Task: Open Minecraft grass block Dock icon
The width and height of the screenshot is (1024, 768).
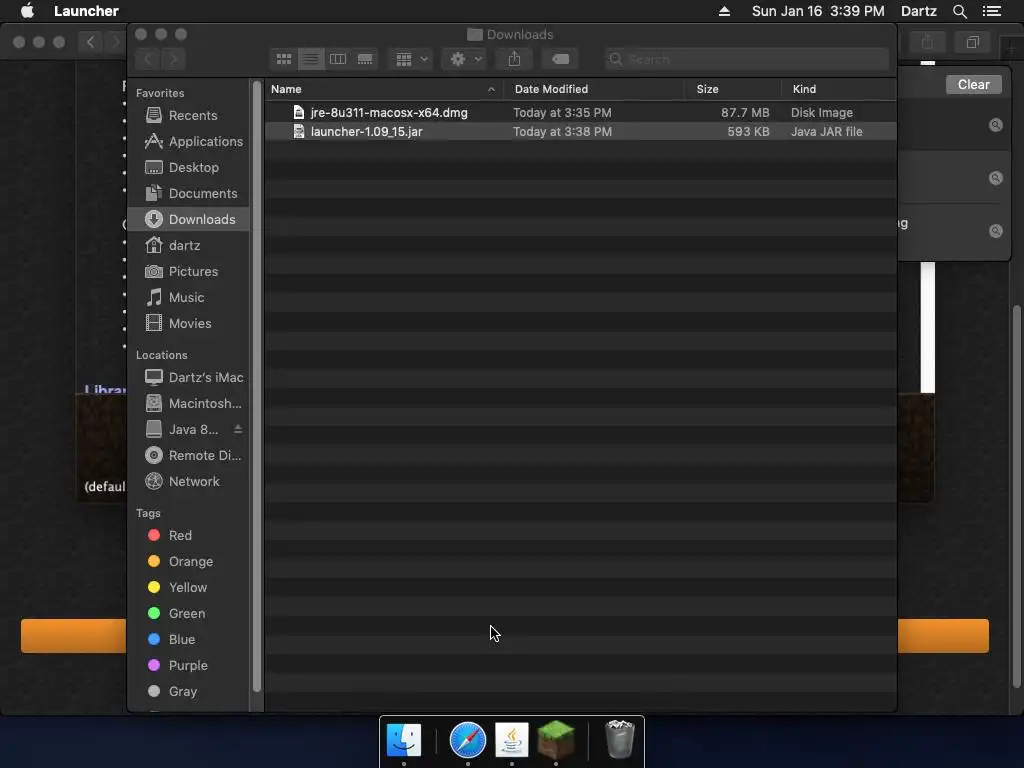Action: (x=555, y=740)
